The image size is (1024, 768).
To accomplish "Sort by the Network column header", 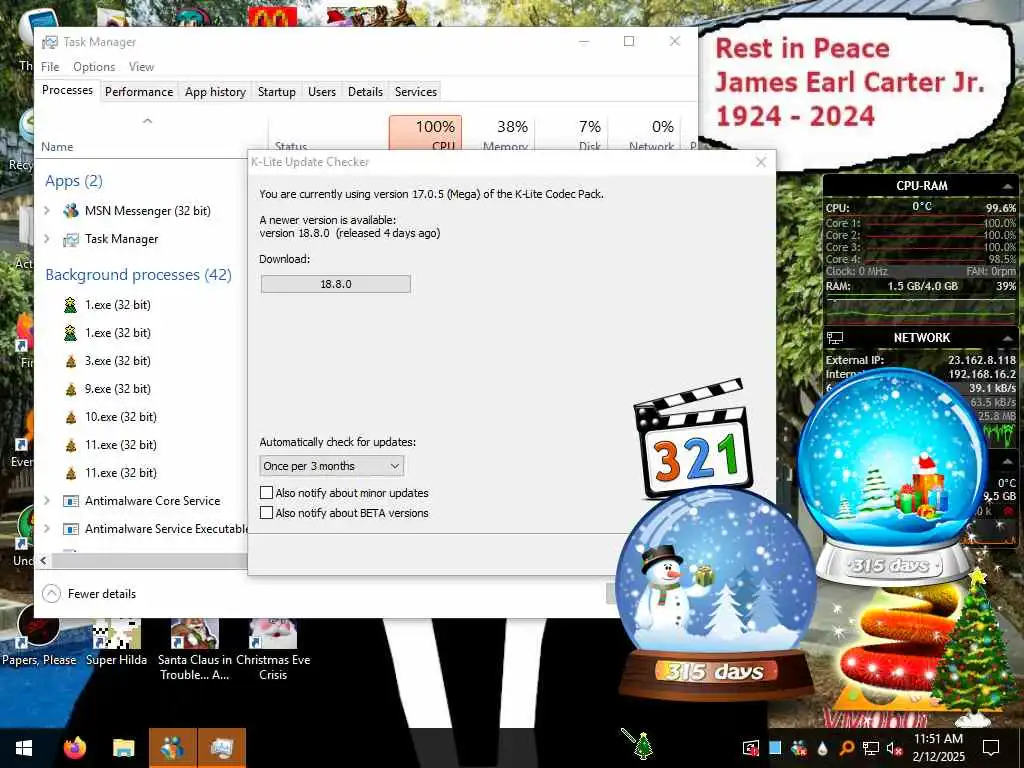I will click(645, 134).
